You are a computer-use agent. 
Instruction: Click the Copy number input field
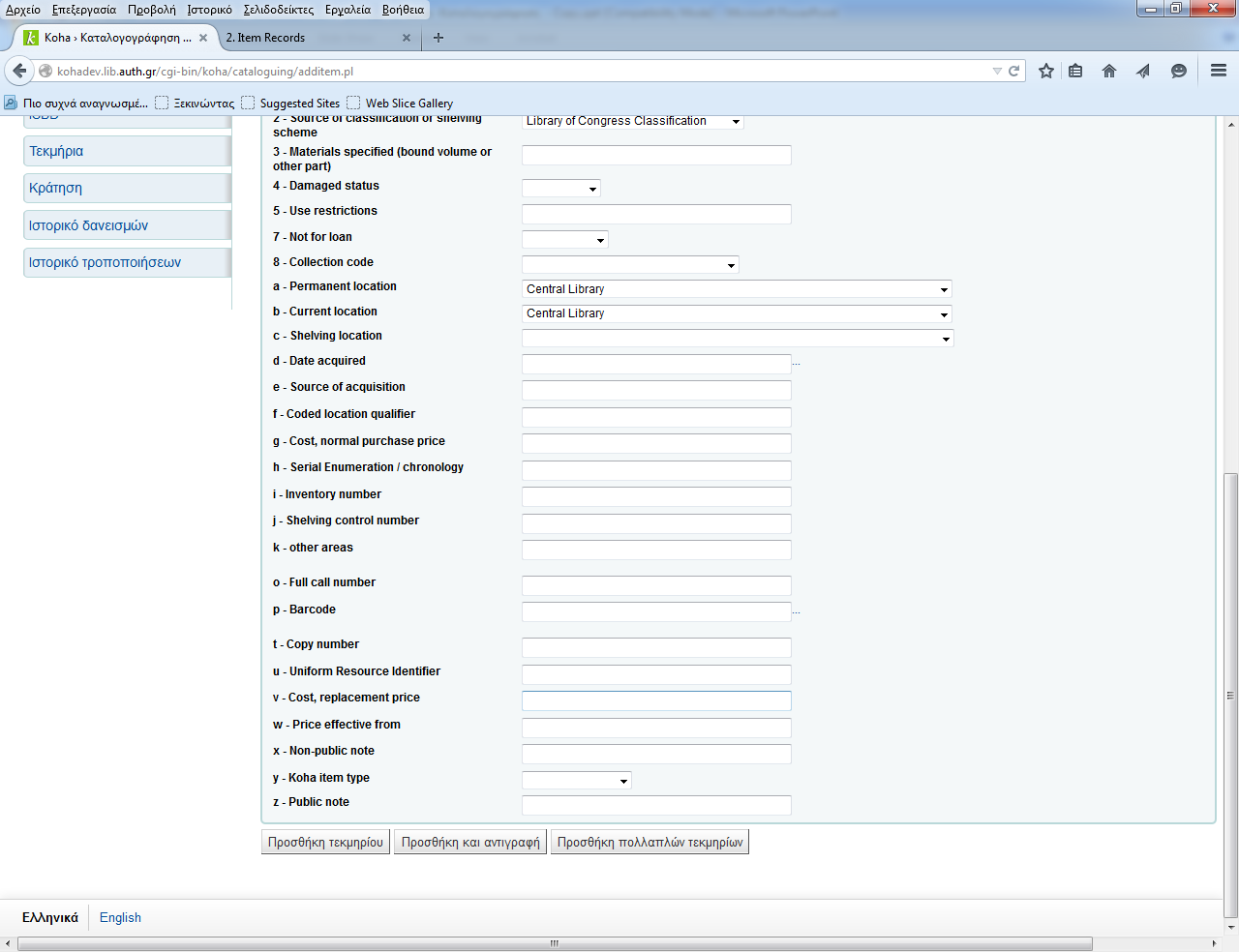(x=656, y=647)
